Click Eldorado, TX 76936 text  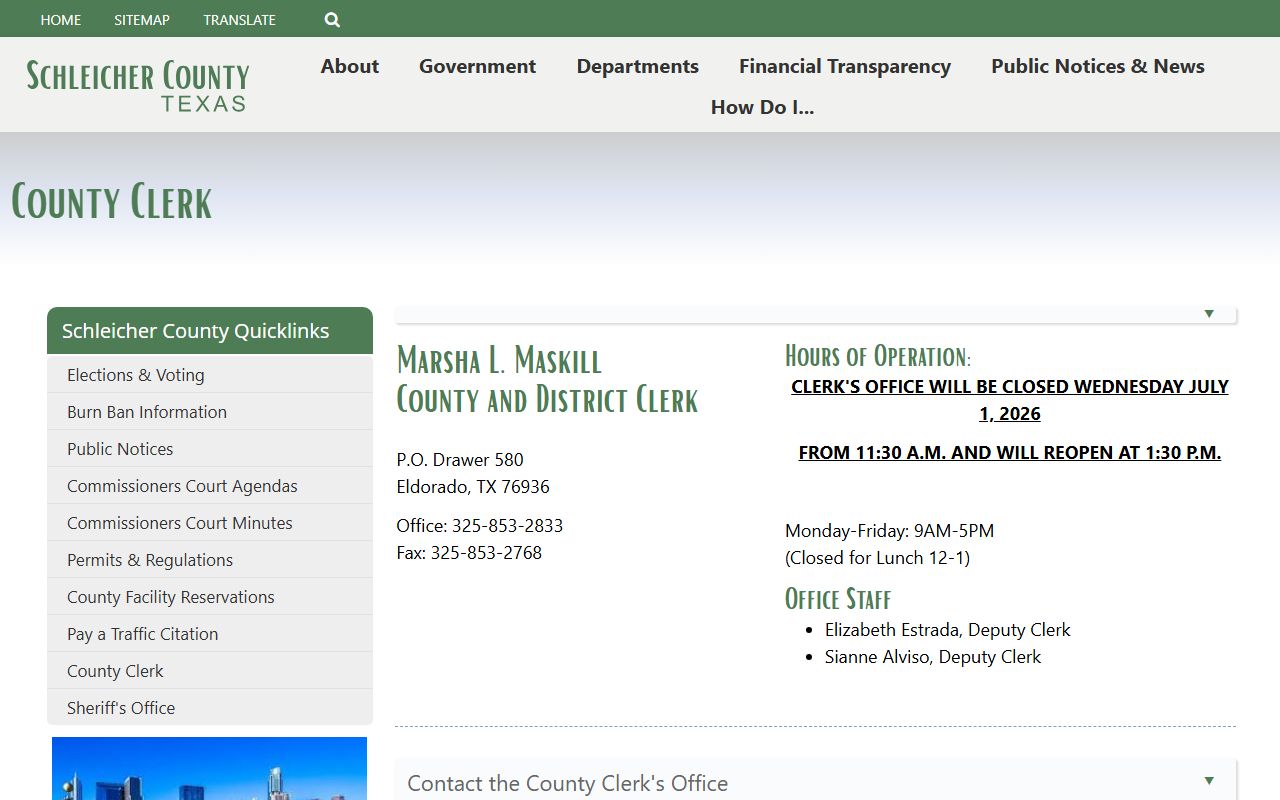tap(473, 487)
